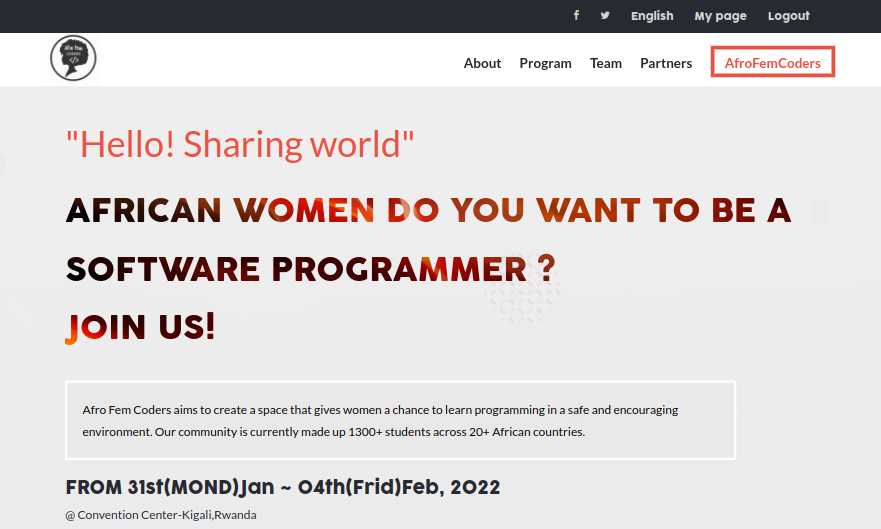Open the Twitter bird icon link

(x=605, y=16)
